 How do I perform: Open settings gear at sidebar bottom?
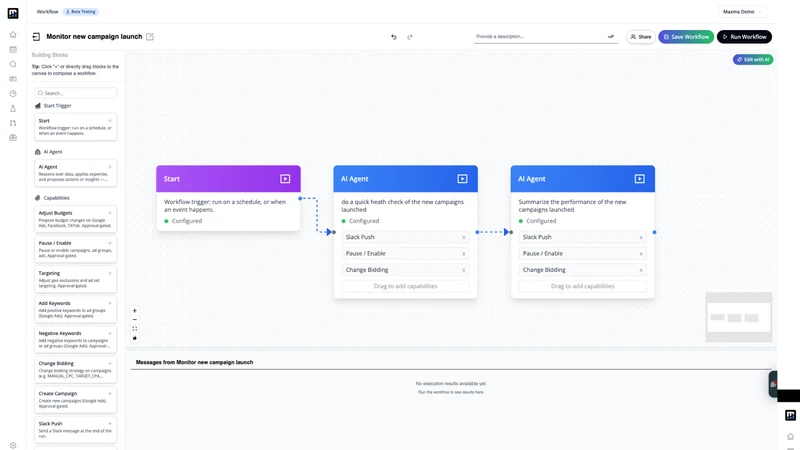[13, 445]
